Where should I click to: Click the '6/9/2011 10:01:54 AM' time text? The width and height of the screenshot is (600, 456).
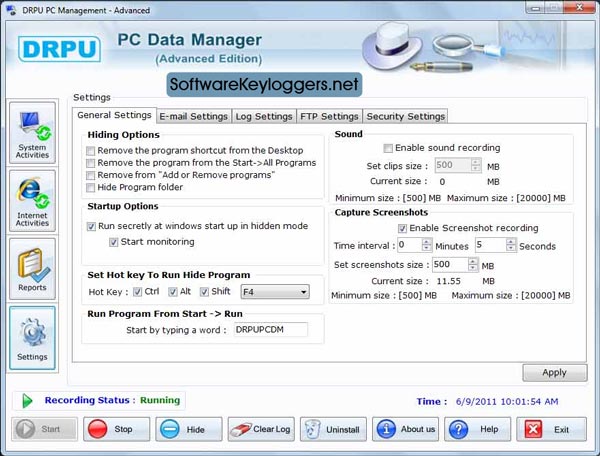tap(507, 402)
